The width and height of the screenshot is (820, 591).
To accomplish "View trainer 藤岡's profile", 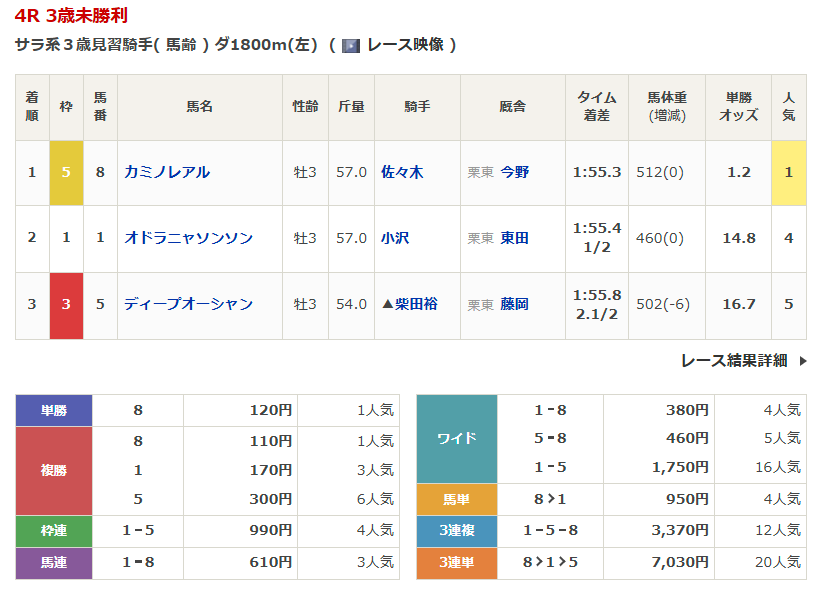I will click(x=515, y=304).
